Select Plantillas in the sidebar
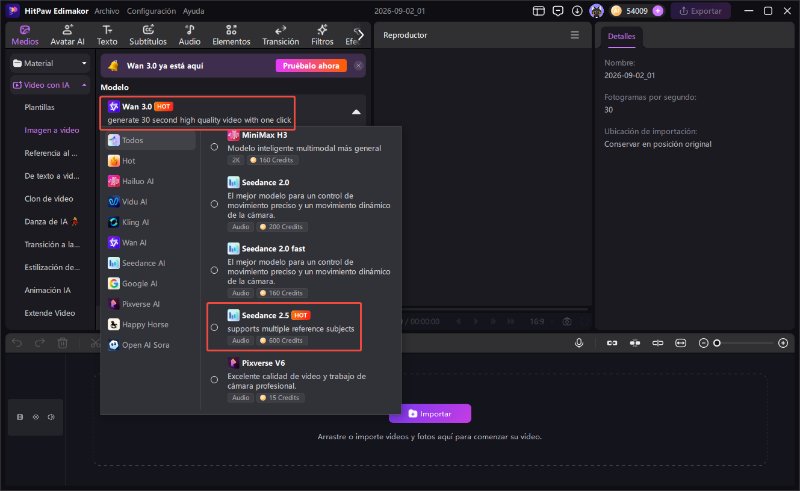The image size is (800, 491). (39, 107)
